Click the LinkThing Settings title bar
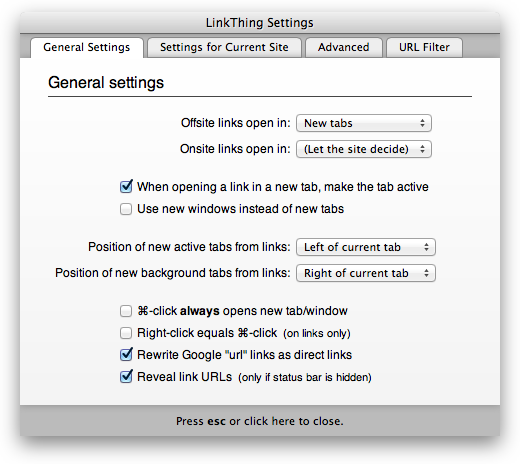 260,23
